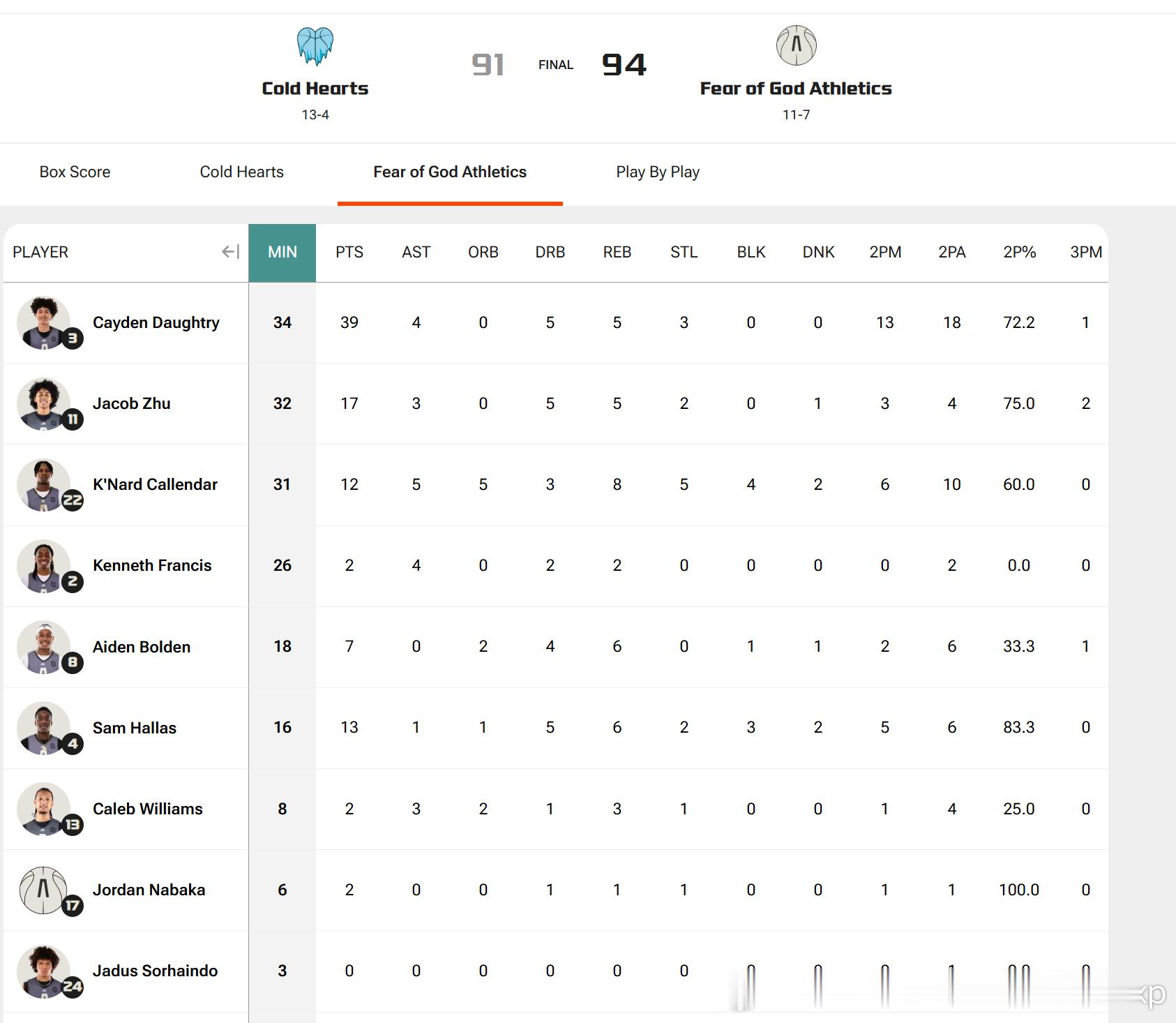The height and width of the screenshot is (1023, 1176).
Task: Switch to the Cold Hearts tab
Action: tap(242, 172)
